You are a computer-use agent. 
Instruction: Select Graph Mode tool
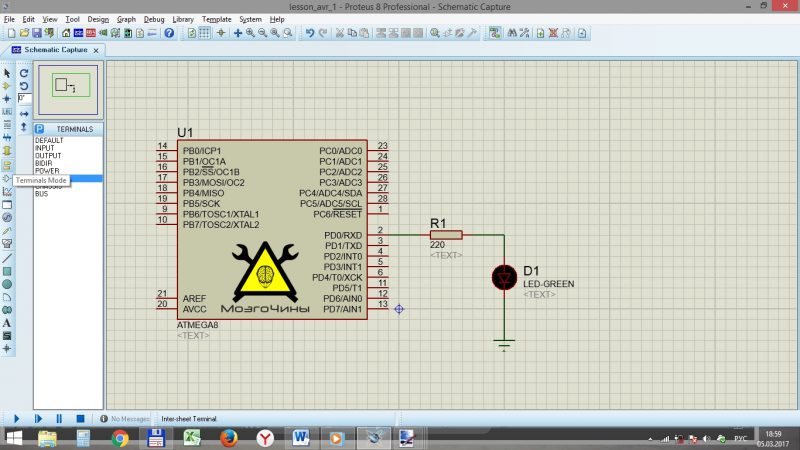coord(7,191)
